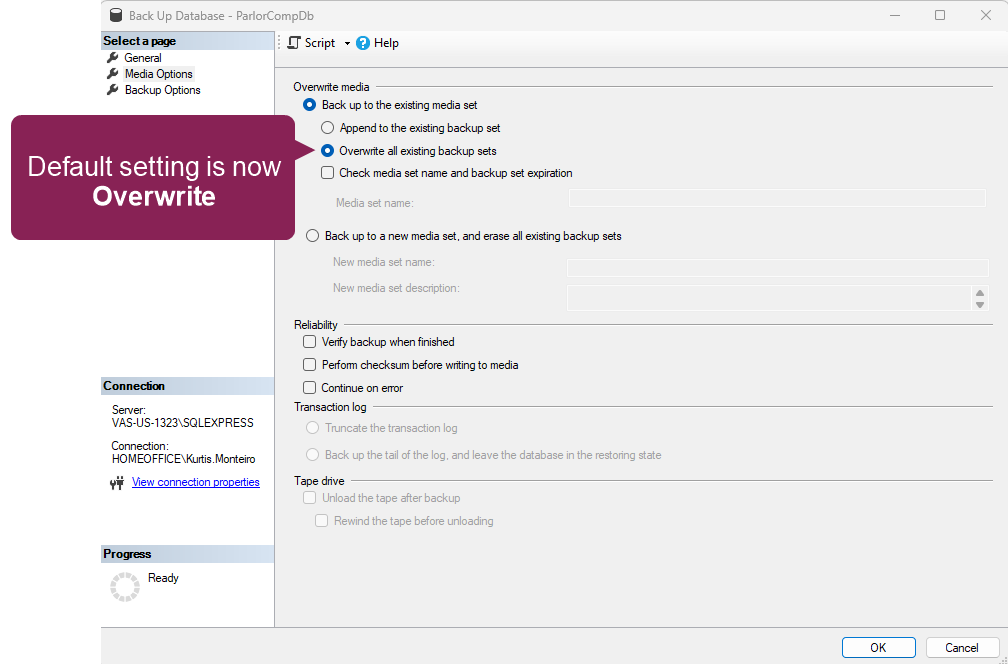Enable Verify backup when finished
Viewport: 1008px width, 664px height.
coord(309,342)
